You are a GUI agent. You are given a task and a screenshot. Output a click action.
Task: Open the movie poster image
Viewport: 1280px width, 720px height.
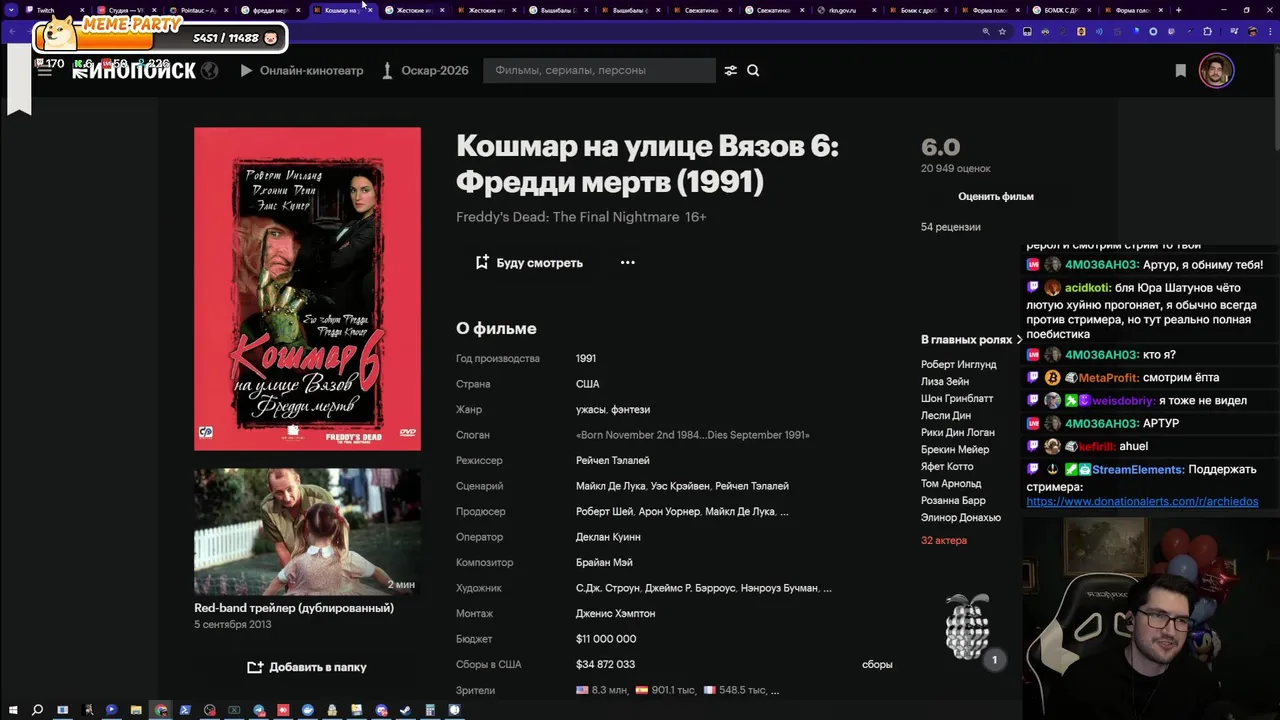tap(307, 289)
